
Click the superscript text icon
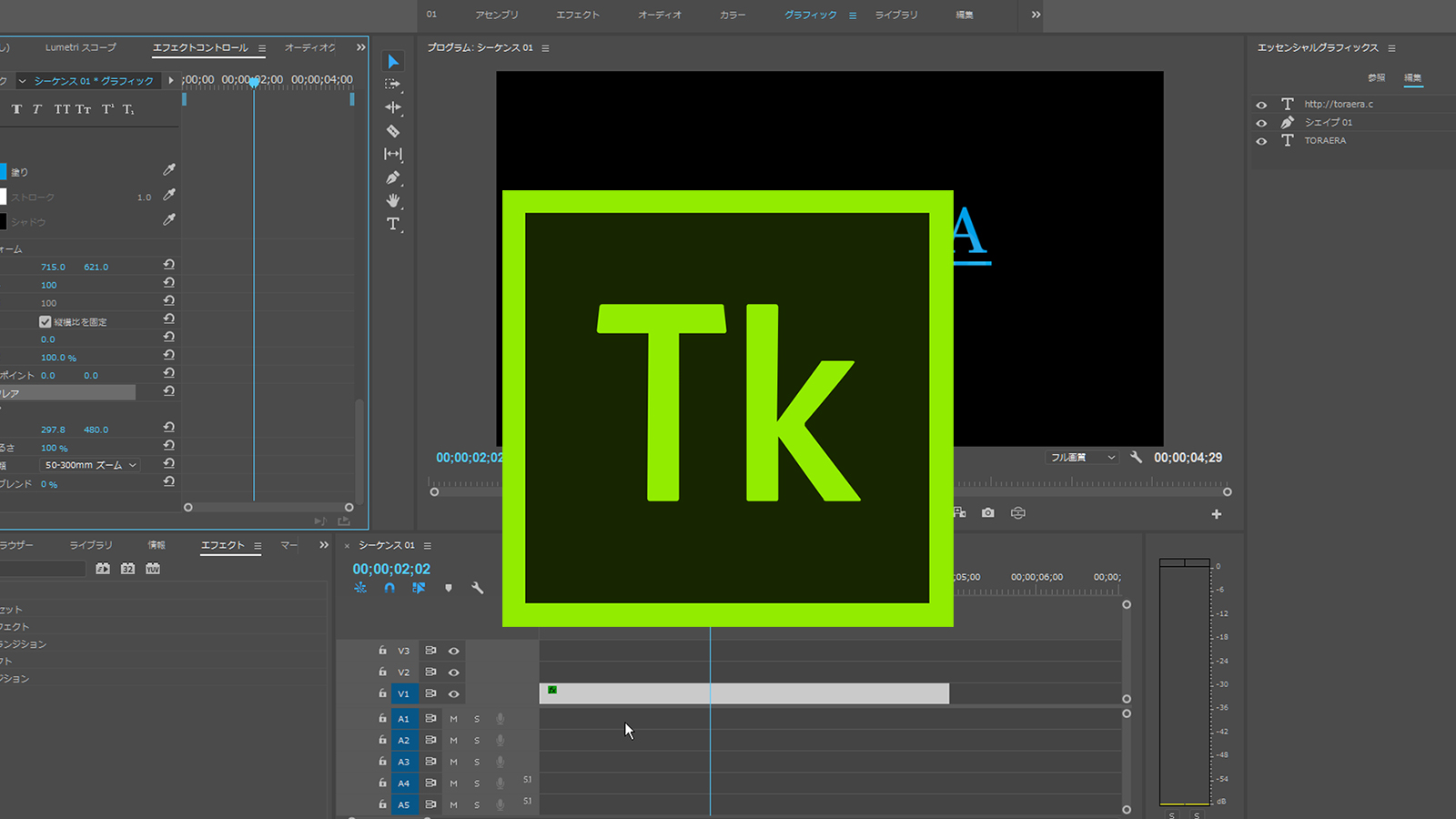[x=107, y=109]
